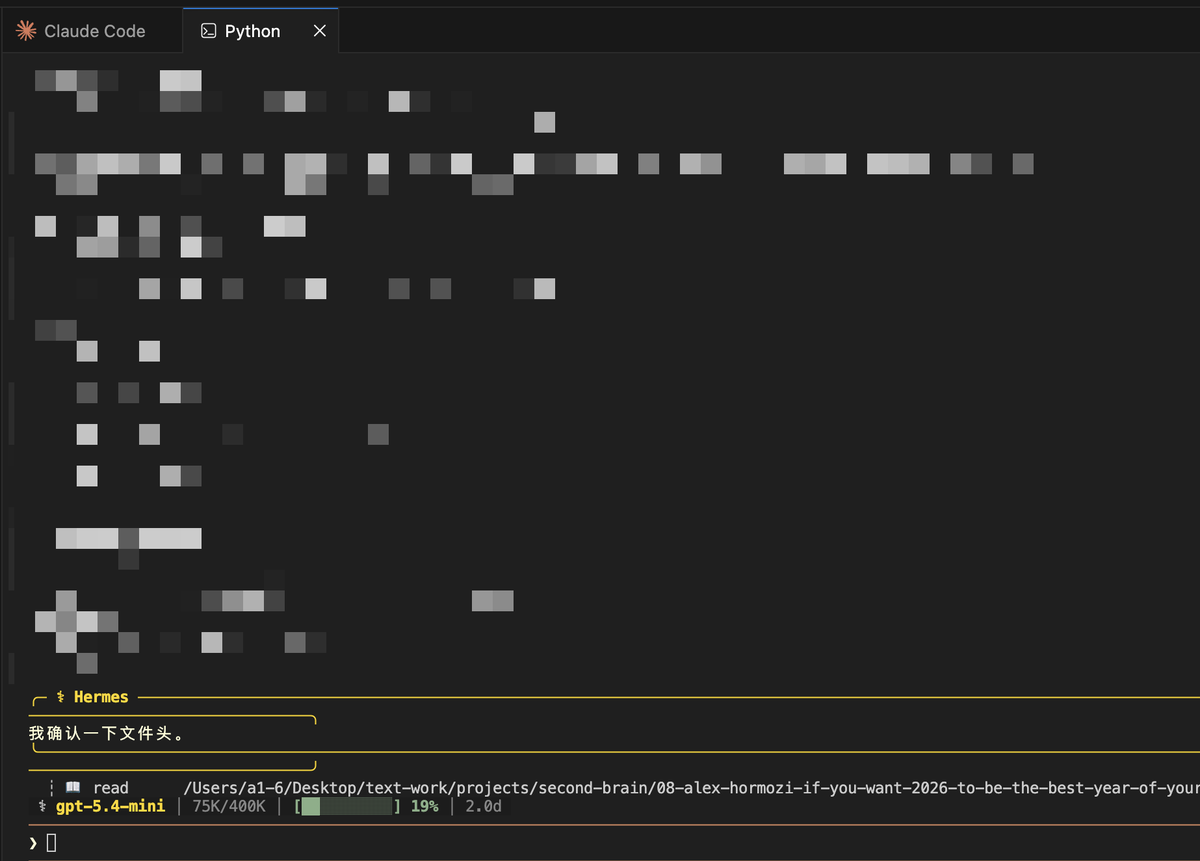This screenshot has width=1200, height=861.
Task: Select the Python terminal tab
Action: 252,31
